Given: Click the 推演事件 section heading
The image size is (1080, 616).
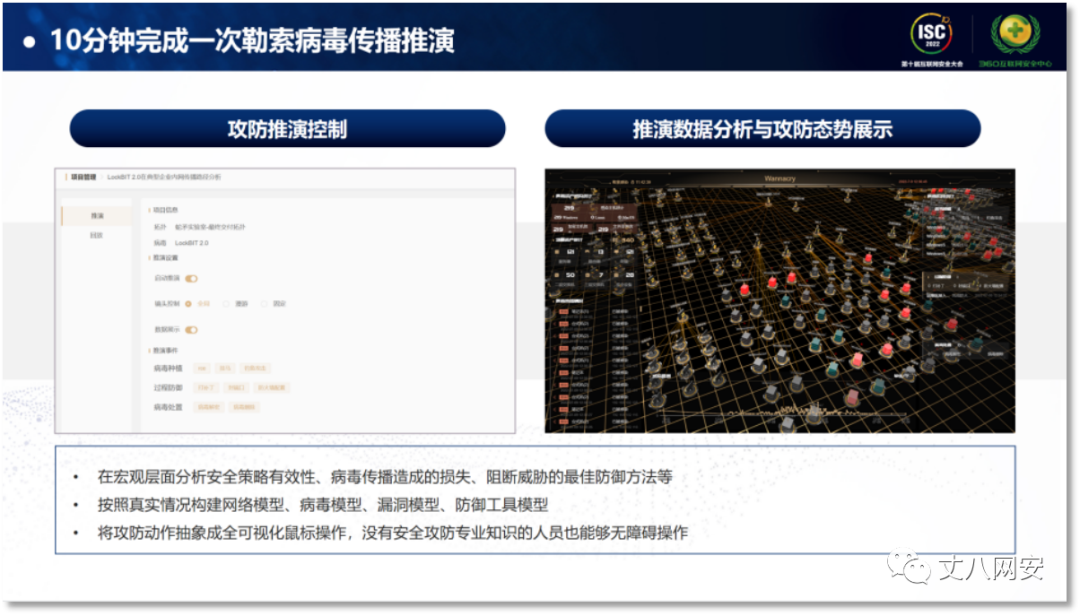Looking at the screenshot, I should point(165,351).
